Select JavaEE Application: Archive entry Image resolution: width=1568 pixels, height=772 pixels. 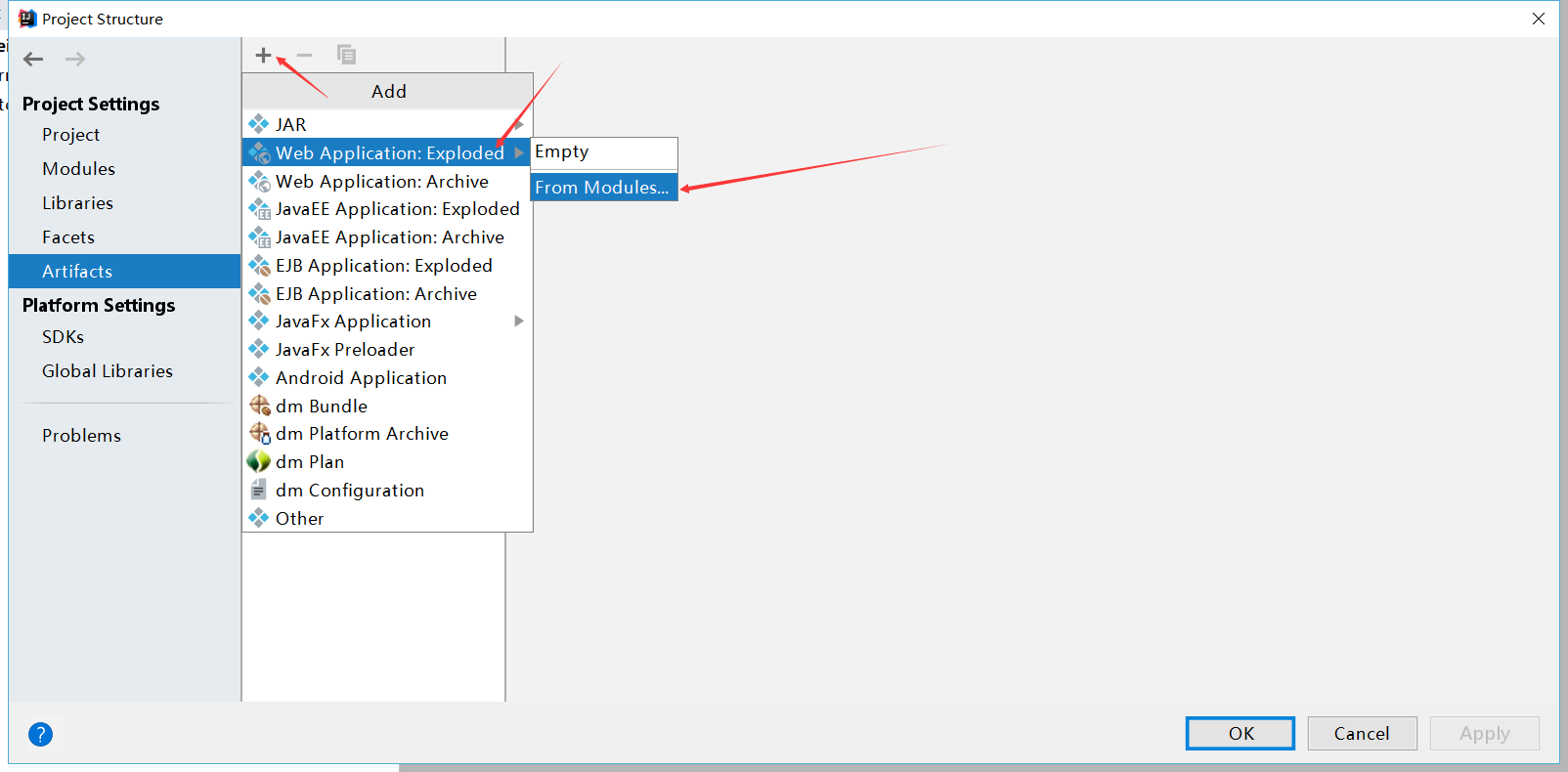click(x=387, y=236)
